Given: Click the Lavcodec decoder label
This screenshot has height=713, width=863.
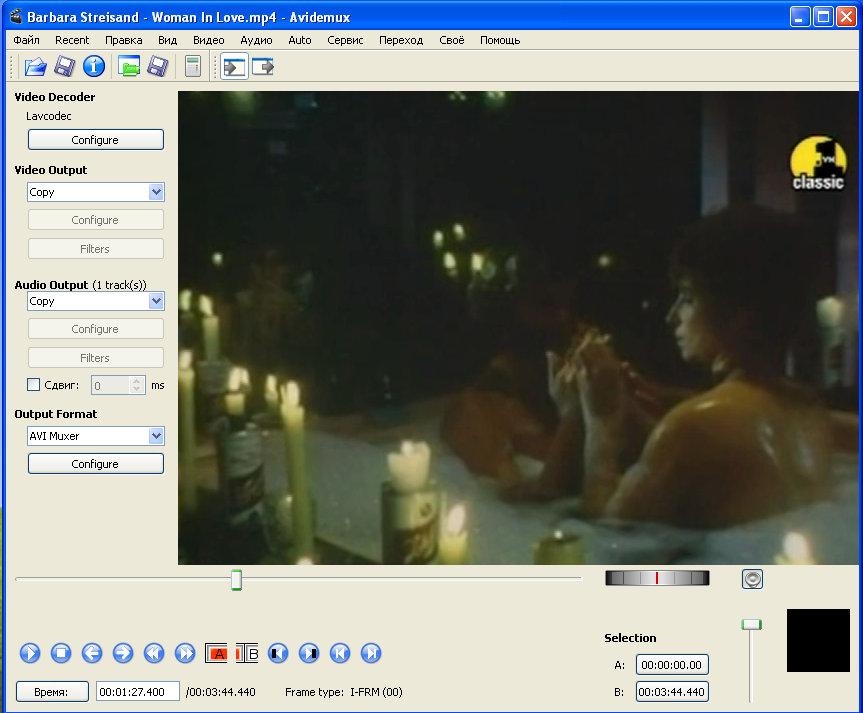Looking at the screenshot, I should tap(48, 116).
